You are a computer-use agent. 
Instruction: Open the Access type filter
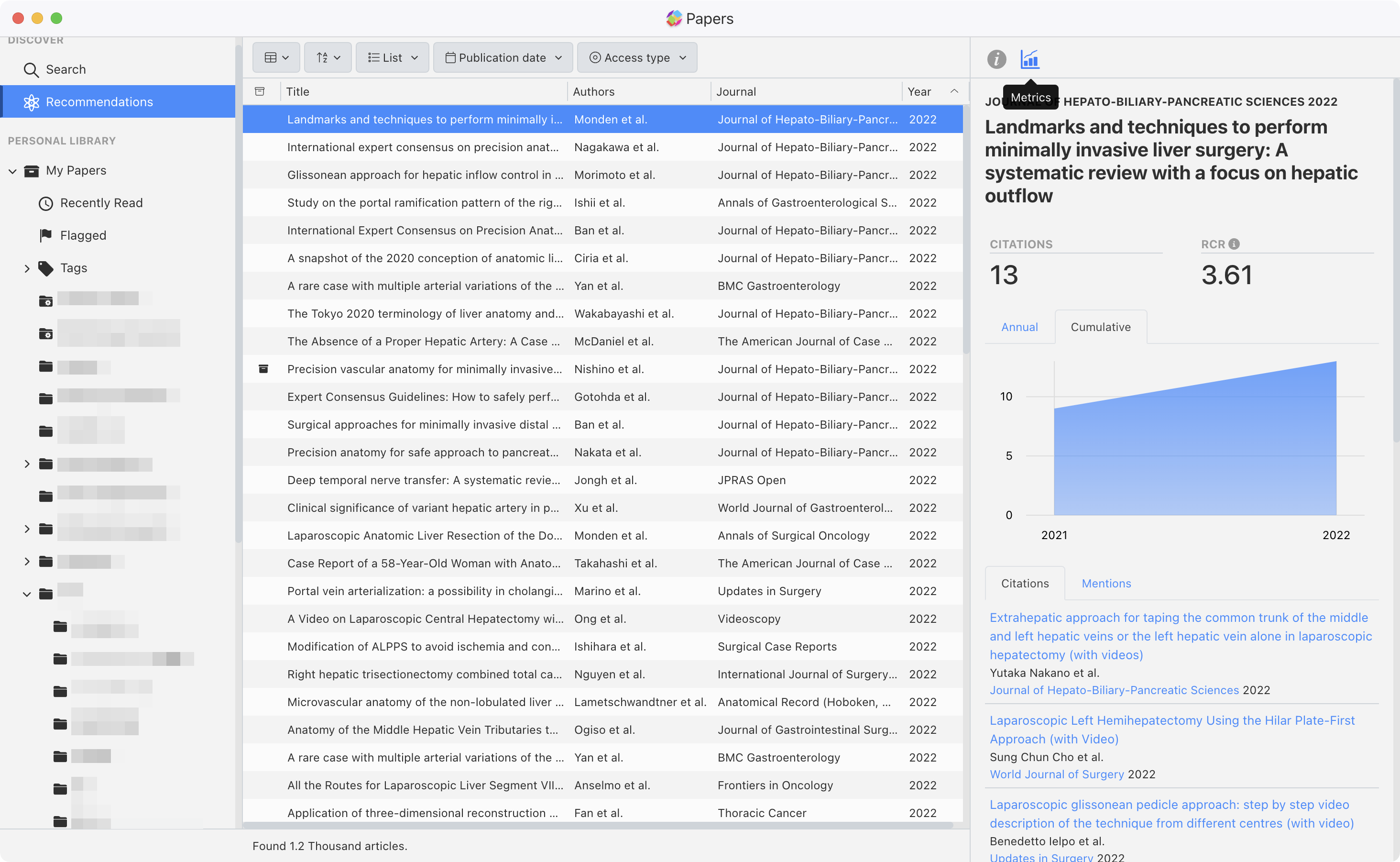[x=636, y=57]
